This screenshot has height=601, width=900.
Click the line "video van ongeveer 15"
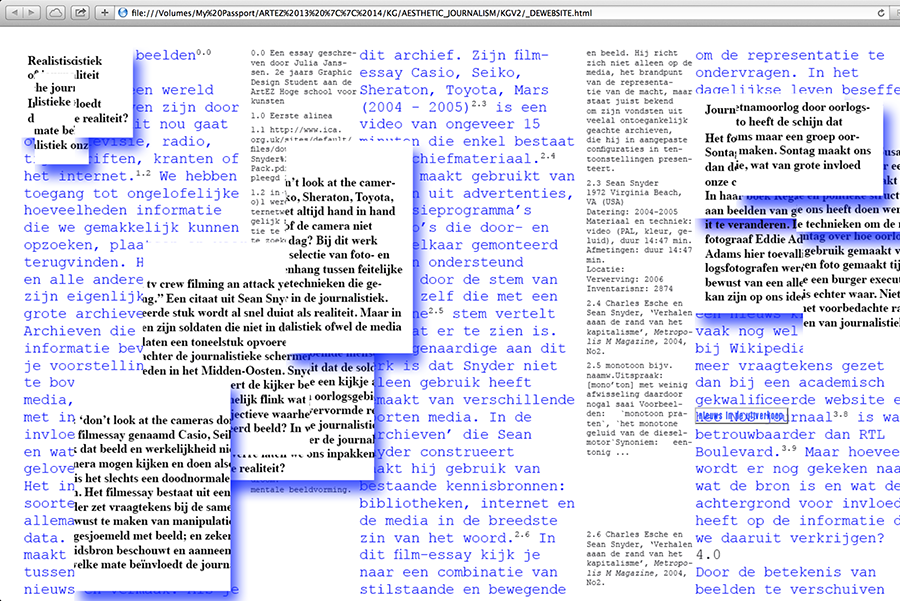[x=450, y=124]
